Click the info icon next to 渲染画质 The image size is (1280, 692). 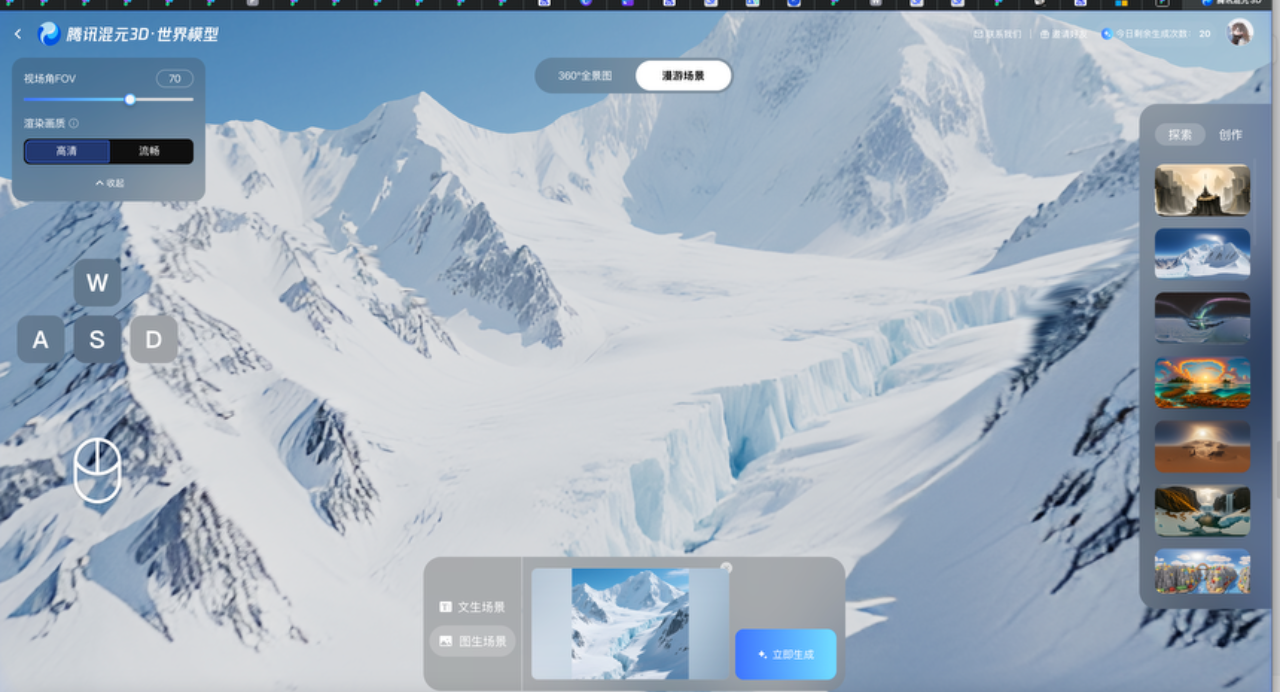[x=74, y=124]
